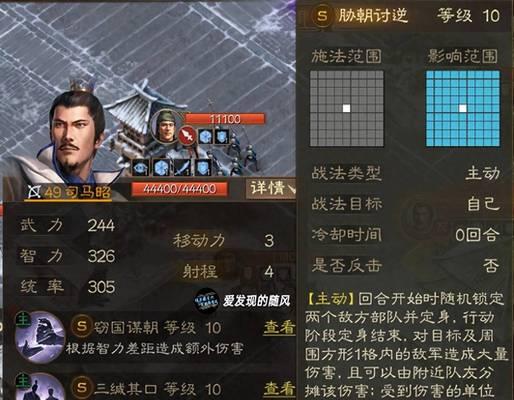Click the 战法类型 主动 row
Viewport: 514px width, 400px height.
pos(405,173)
